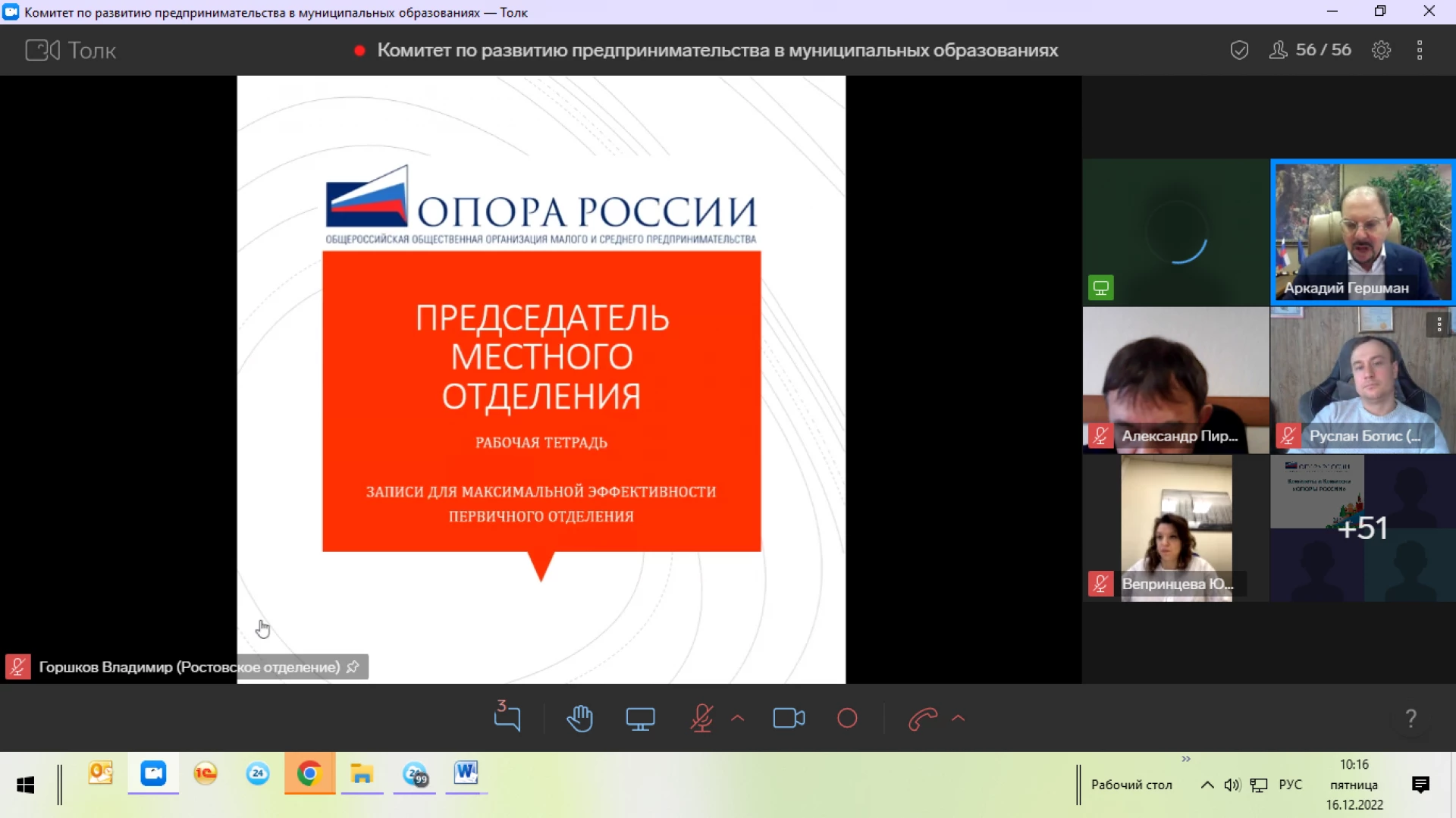The height and width of the screenshot is (818, 1456).
Task: Open meeting settings gear
Action: coord(1381,50)
